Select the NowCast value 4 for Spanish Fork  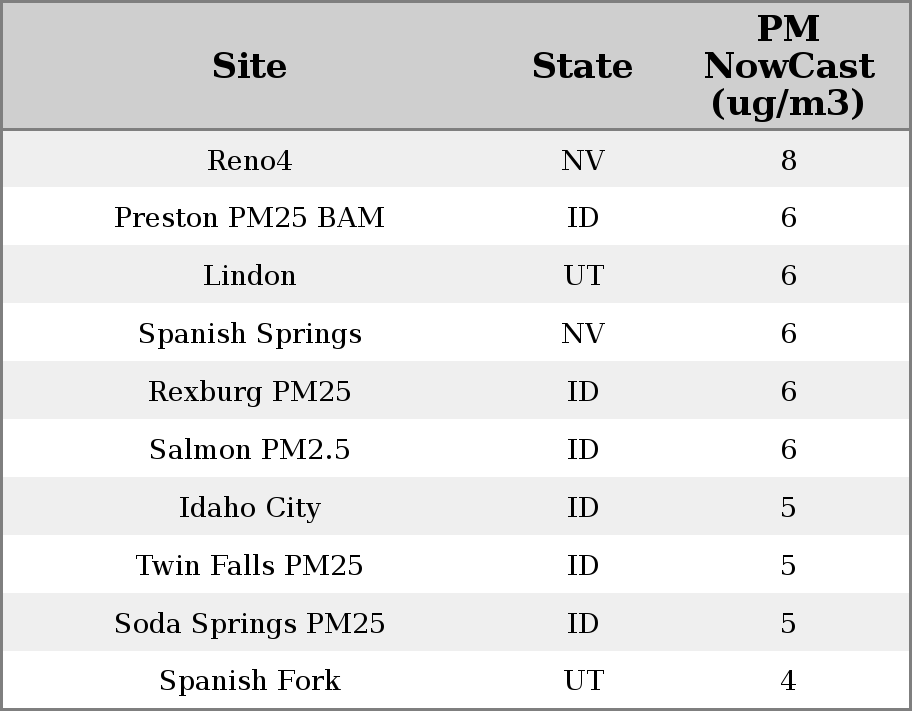[788, 681]
